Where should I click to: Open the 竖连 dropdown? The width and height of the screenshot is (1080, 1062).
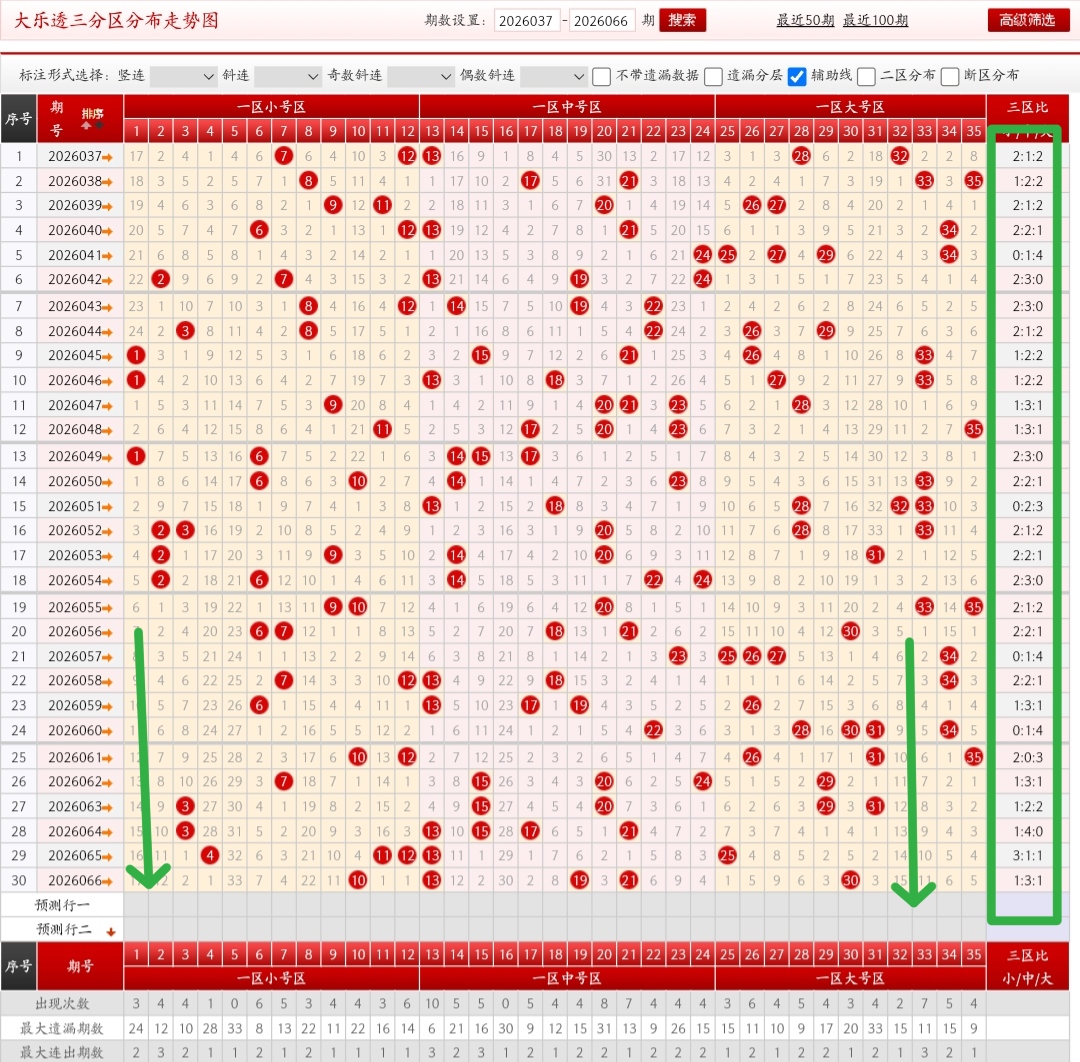coord(183,76)
